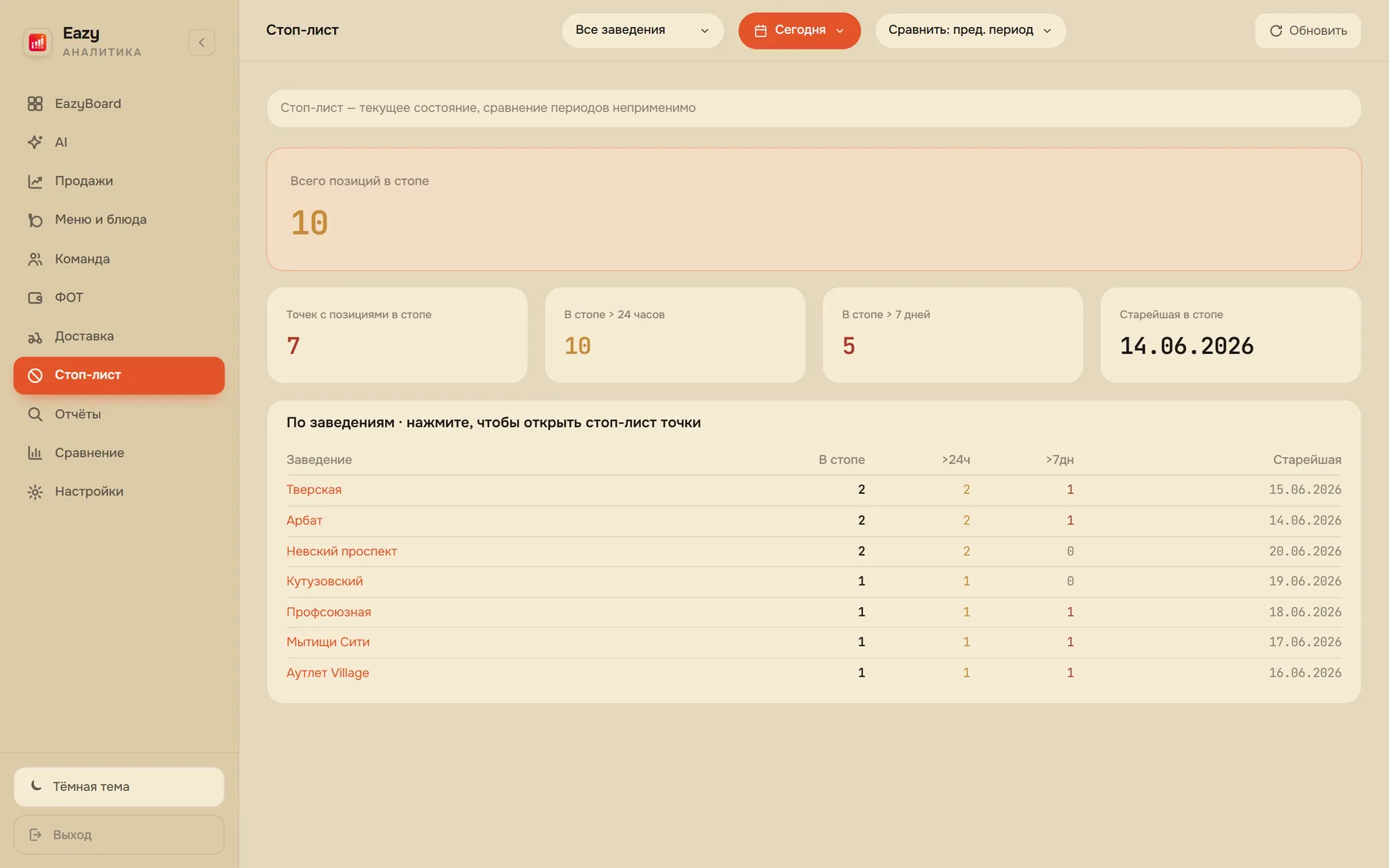Open the Команда page
Image resolution: width=1389 pixels, height=868 pixels.
point(119,259)
